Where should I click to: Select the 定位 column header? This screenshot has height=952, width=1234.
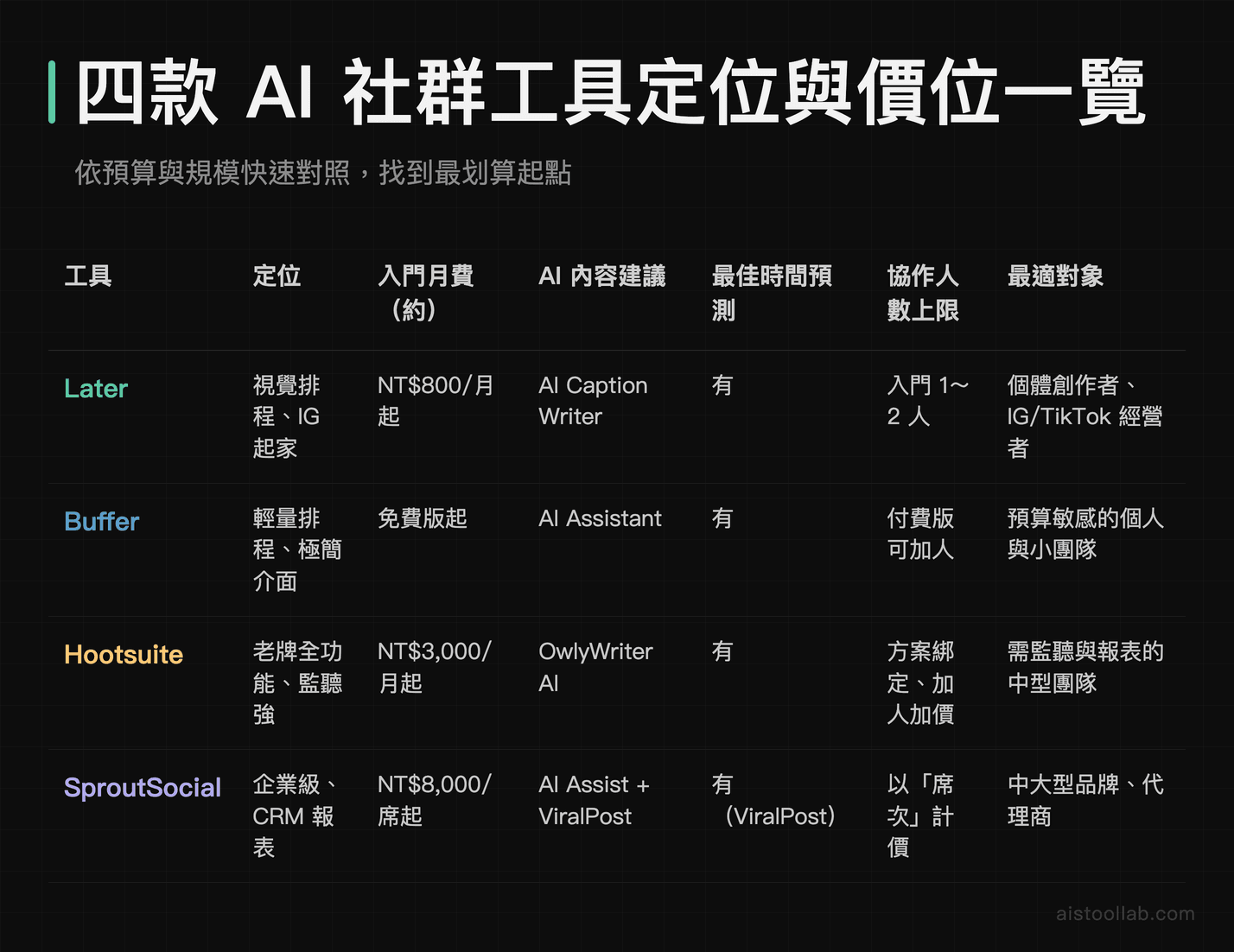[x=277, y=276]
